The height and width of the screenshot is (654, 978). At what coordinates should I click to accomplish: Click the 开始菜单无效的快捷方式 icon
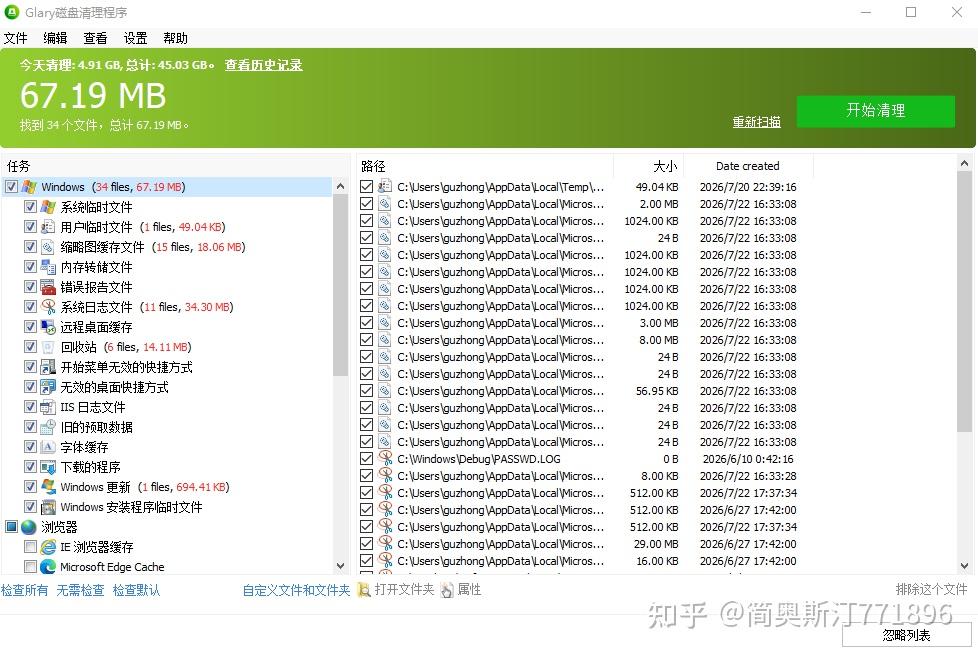pyautogui.click(x=48, y=367)
